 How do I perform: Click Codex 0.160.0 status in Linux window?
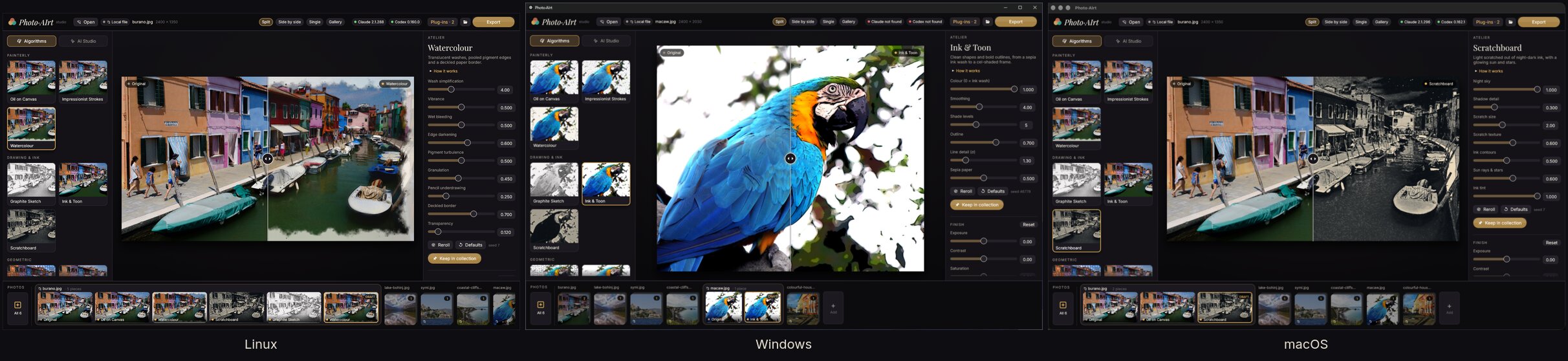pyautogui.click(x=405, y=22)
